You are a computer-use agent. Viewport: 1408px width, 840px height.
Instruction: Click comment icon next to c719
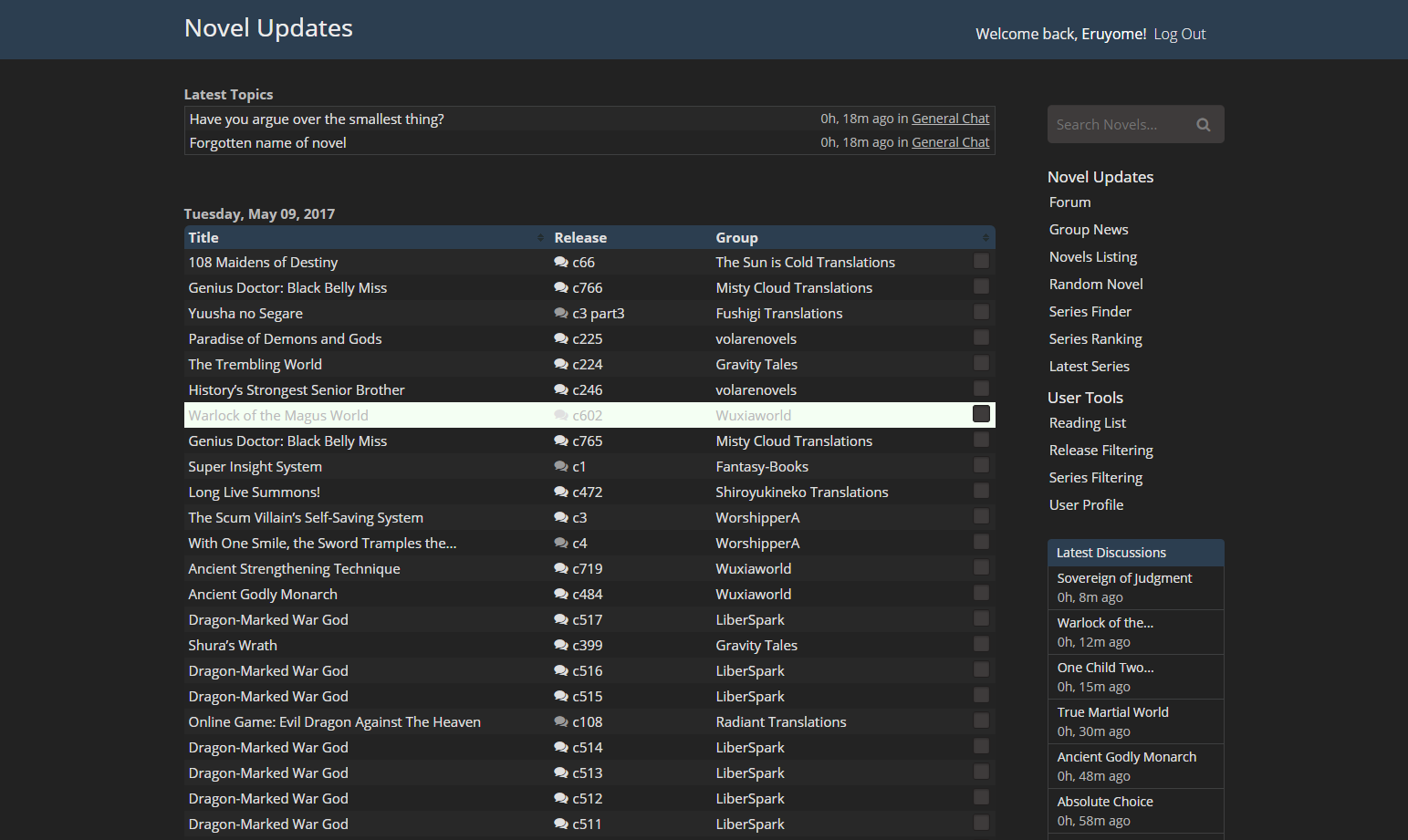[x=560, y=569]
